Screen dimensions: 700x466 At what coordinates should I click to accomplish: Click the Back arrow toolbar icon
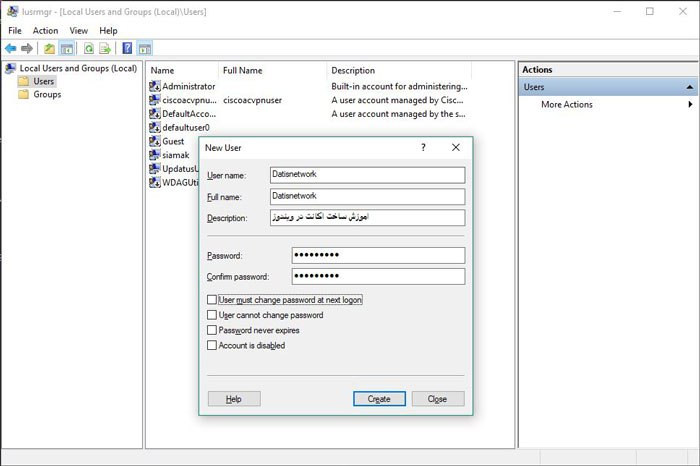tap(10, 48)
